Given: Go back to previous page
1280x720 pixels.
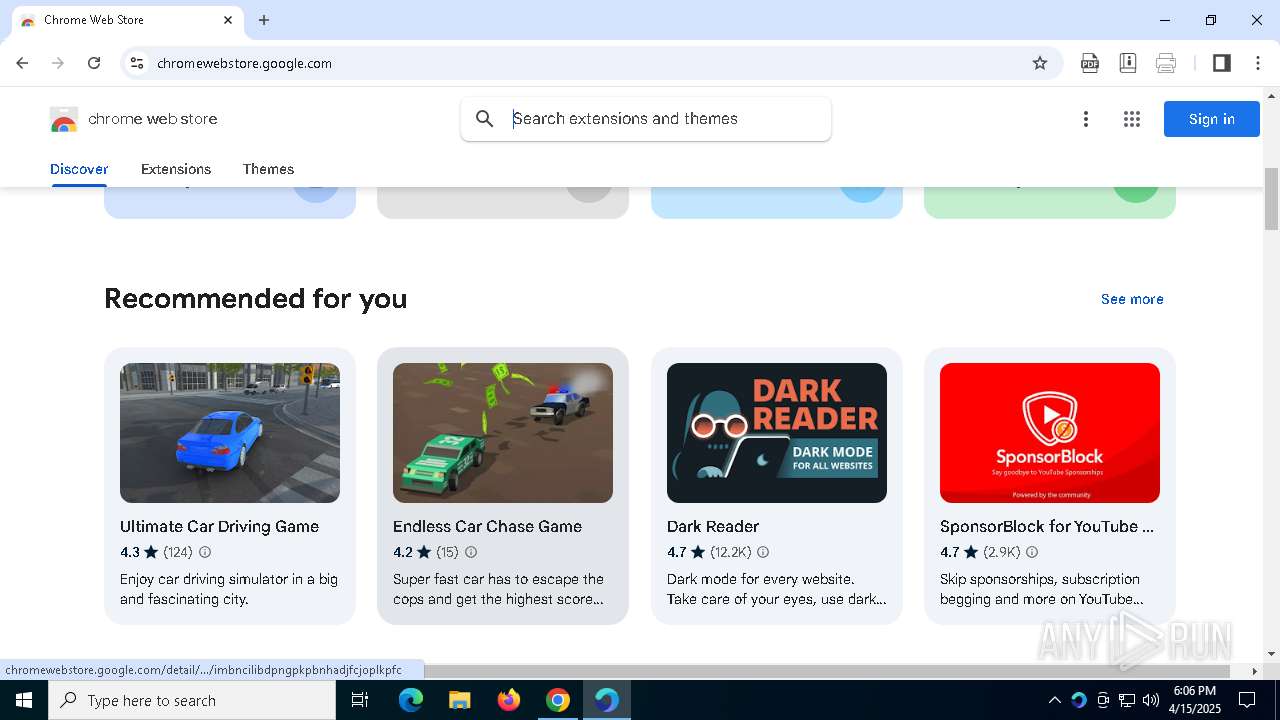Looking at the screenshot, I should pyautogui.click(x=22, y=63).
